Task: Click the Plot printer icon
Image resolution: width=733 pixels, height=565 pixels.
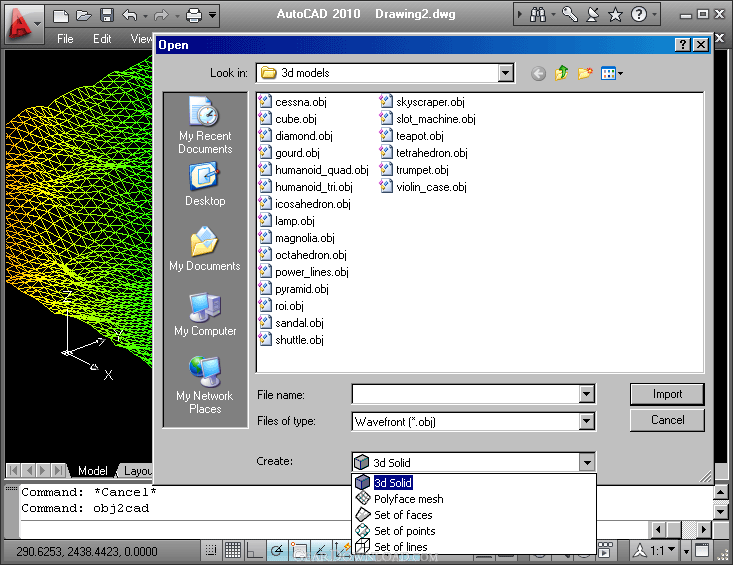Action: pyautogui.click(x=194, y=15)
